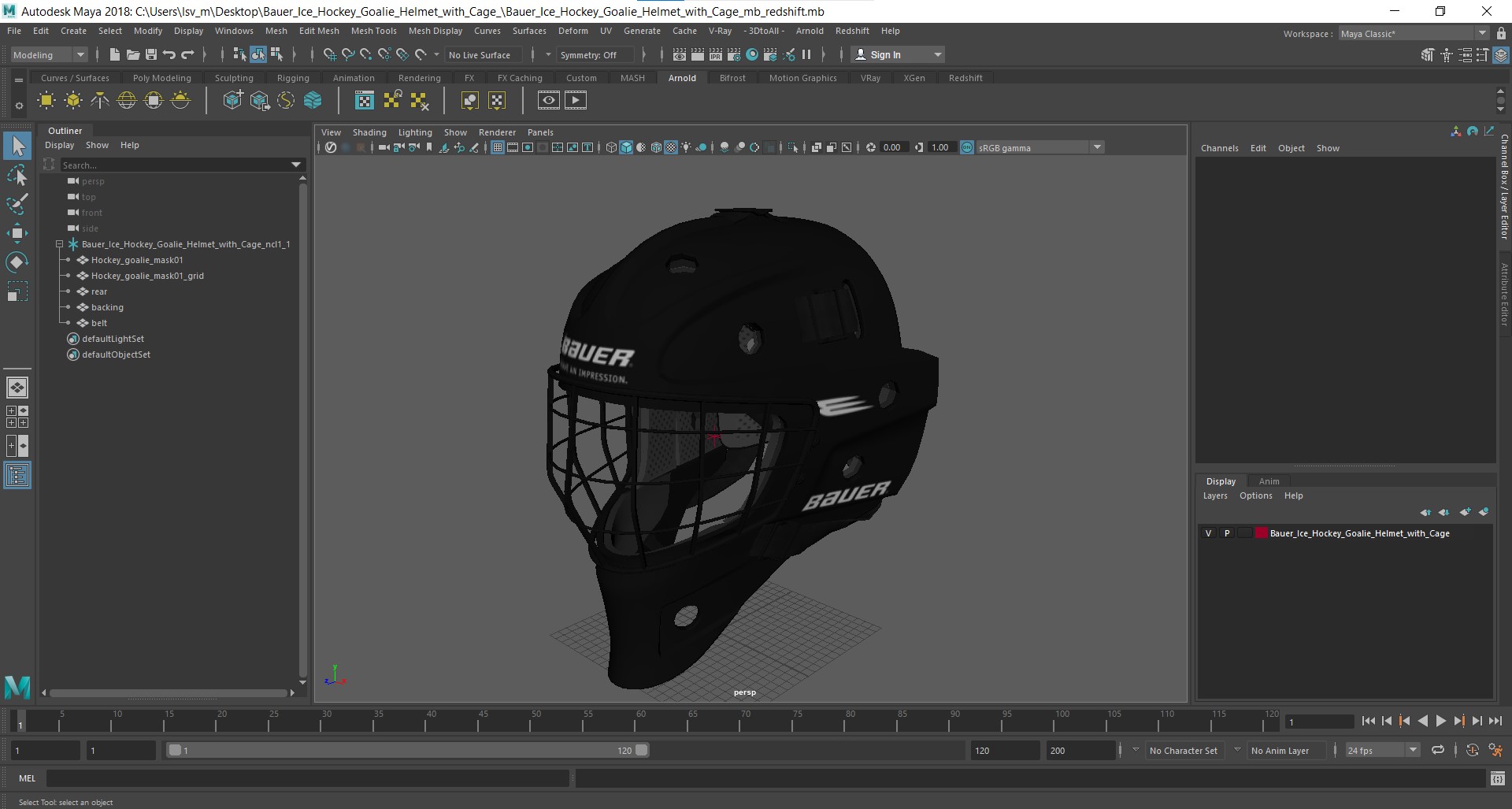Open the Sign In dropdown arrow
1512x809 pixels.
tap(937, 54)
